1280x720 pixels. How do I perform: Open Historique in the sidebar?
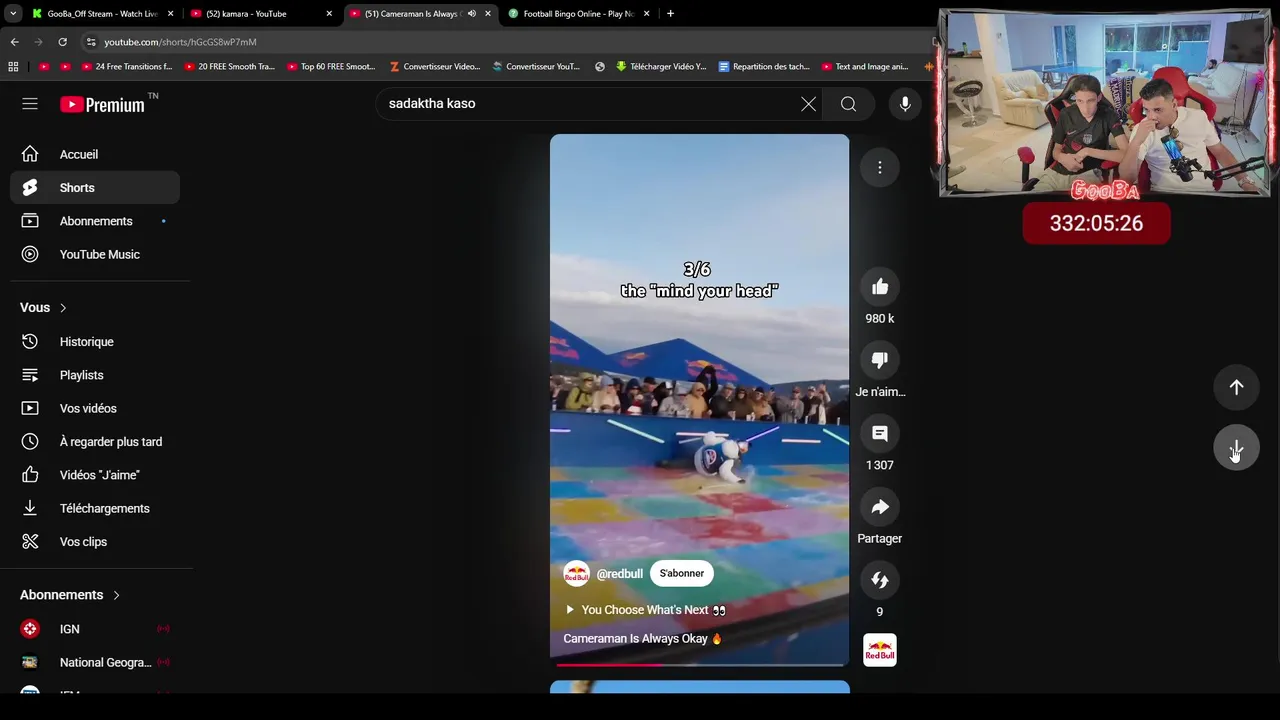(x=95, y=342)
